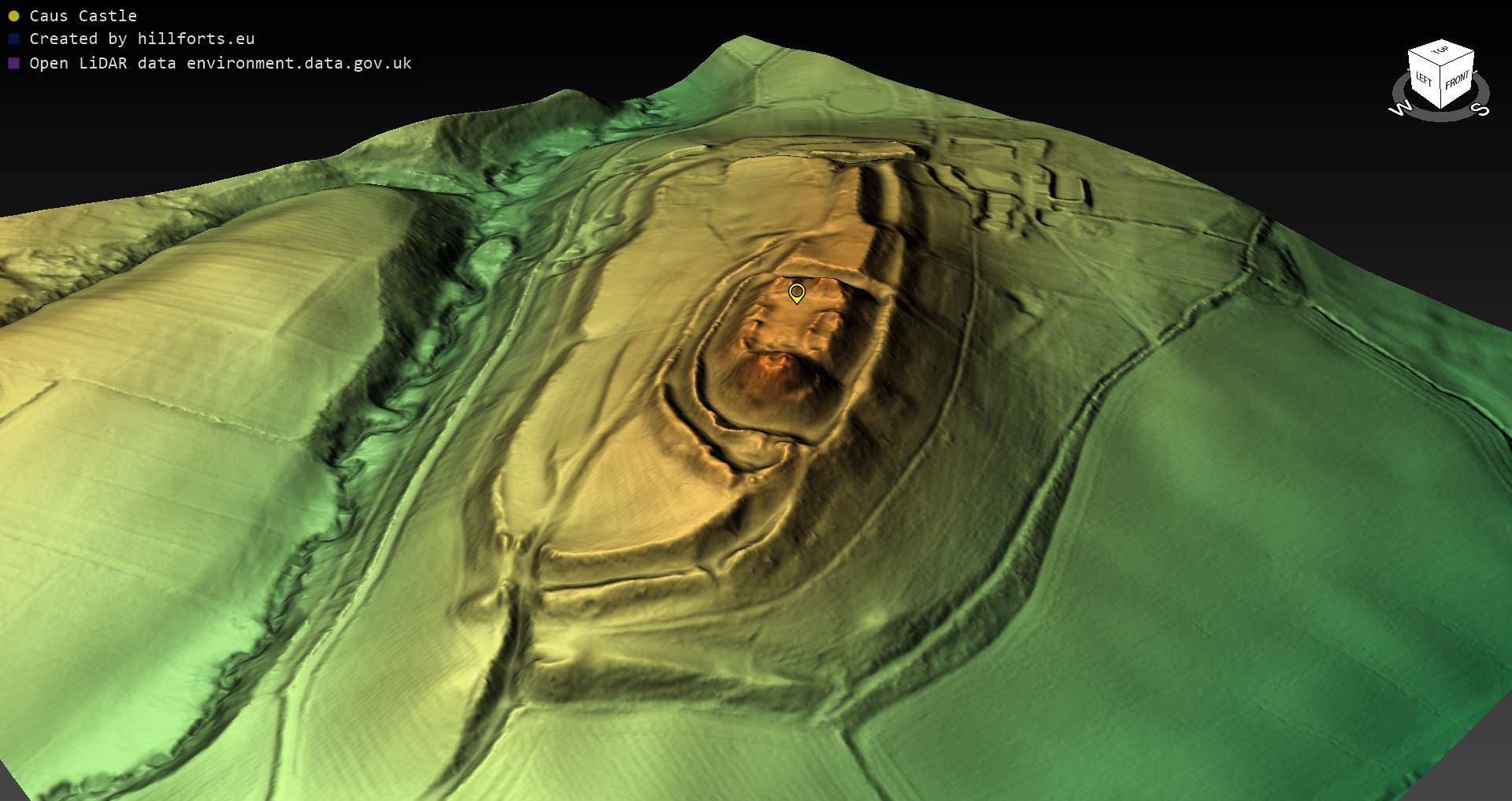This screenshot has width=1512, height=801.
Task: Click the S compass letter
Action: coord(1481,109)
